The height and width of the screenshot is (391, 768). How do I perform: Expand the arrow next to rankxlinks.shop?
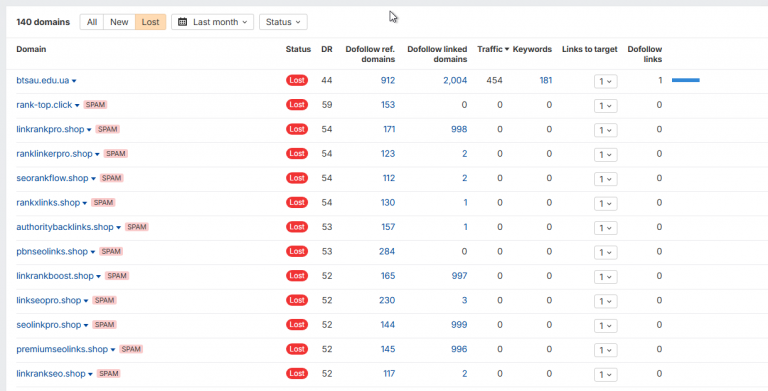85,203
